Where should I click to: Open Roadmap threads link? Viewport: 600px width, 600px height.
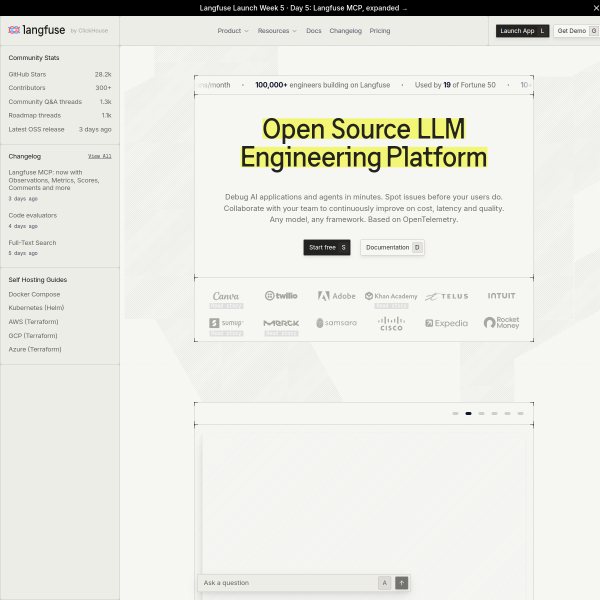(60, 115)
